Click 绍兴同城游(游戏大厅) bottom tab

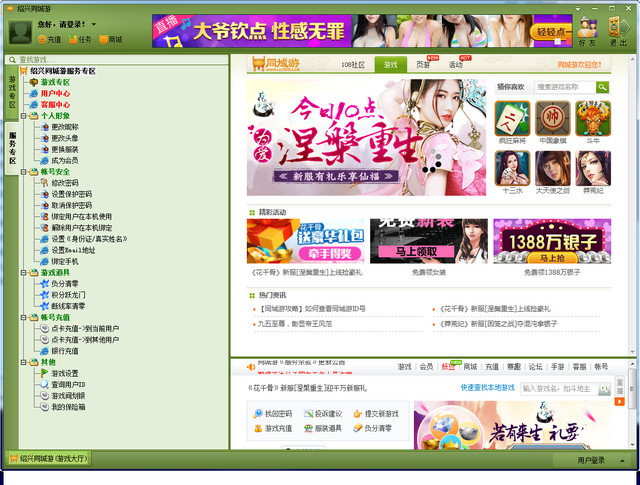[49, 458]
